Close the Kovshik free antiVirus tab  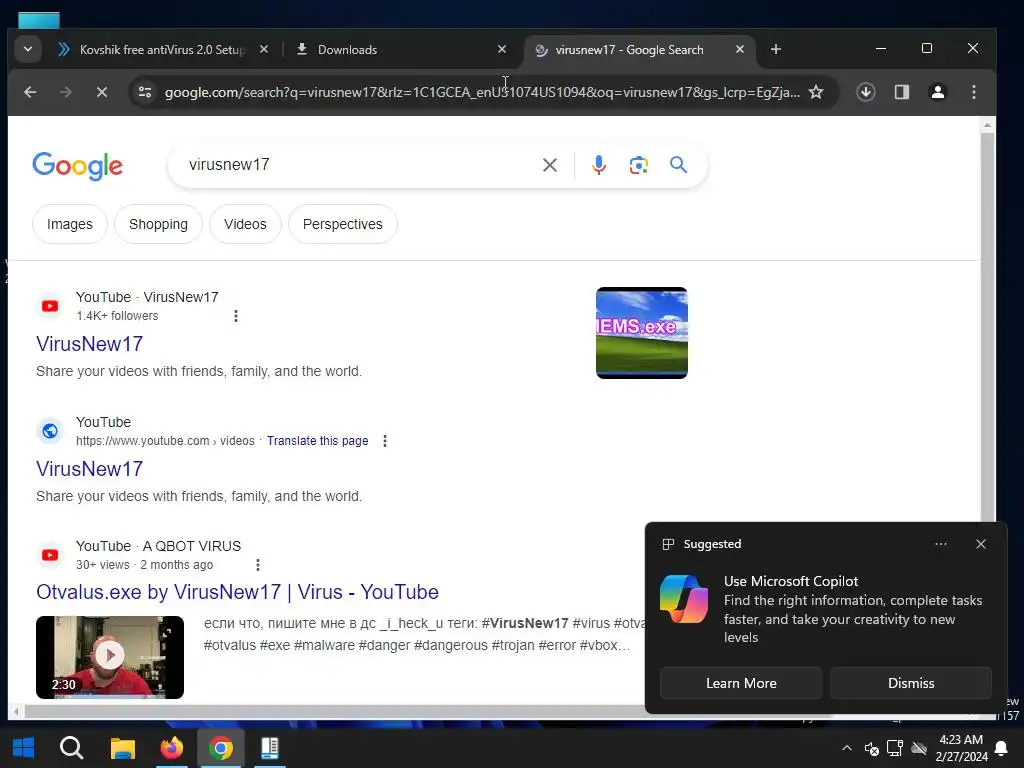coord(264,50)
